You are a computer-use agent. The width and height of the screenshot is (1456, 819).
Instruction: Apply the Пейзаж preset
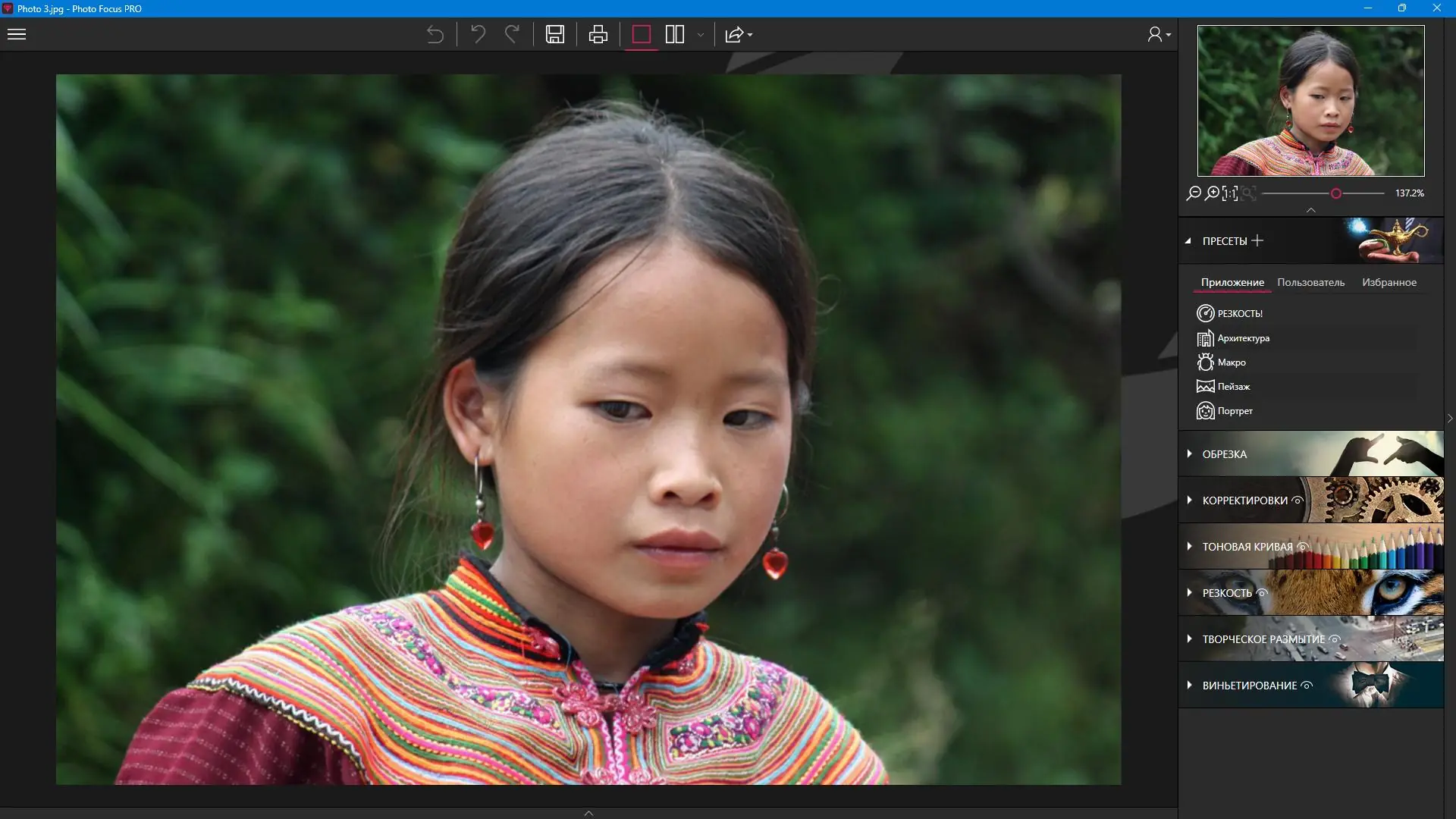point(1233,387)
